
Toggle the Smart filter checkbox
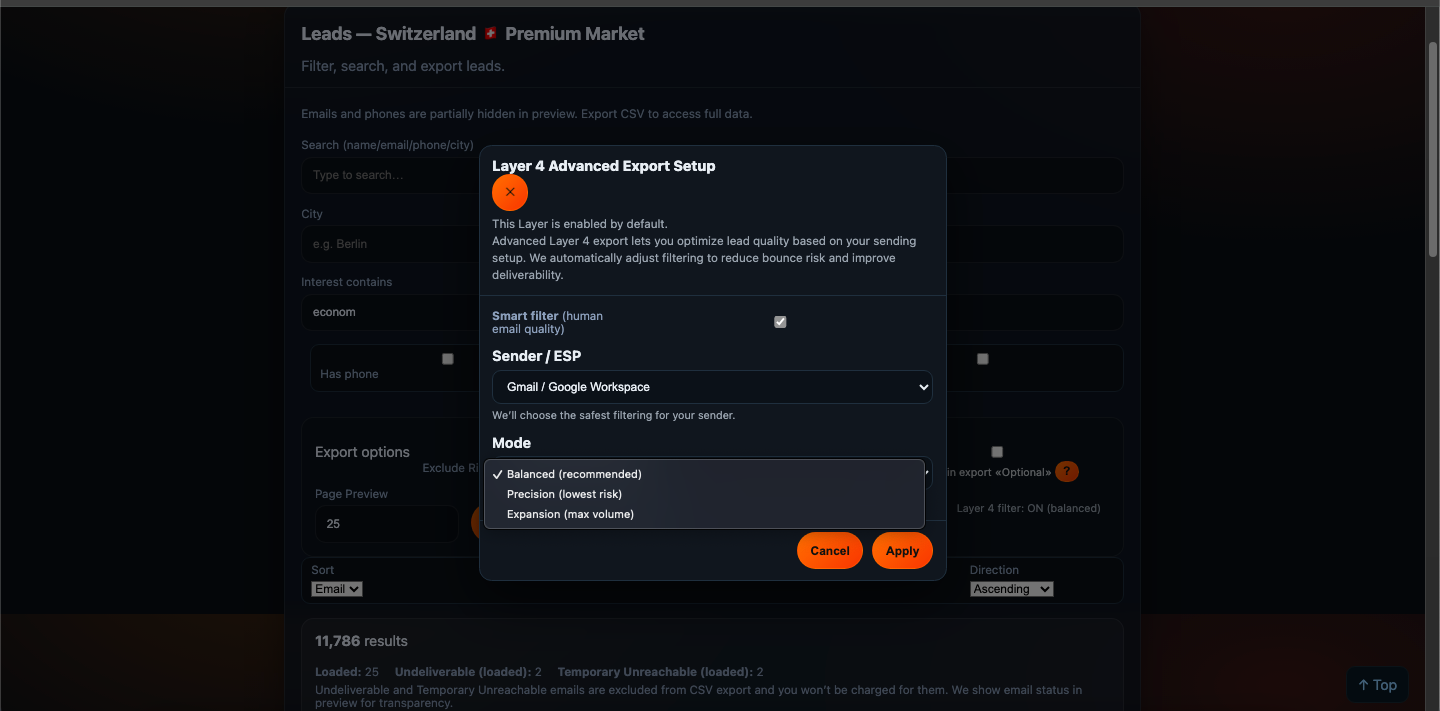pyautogui.click(x=780, y=322)
